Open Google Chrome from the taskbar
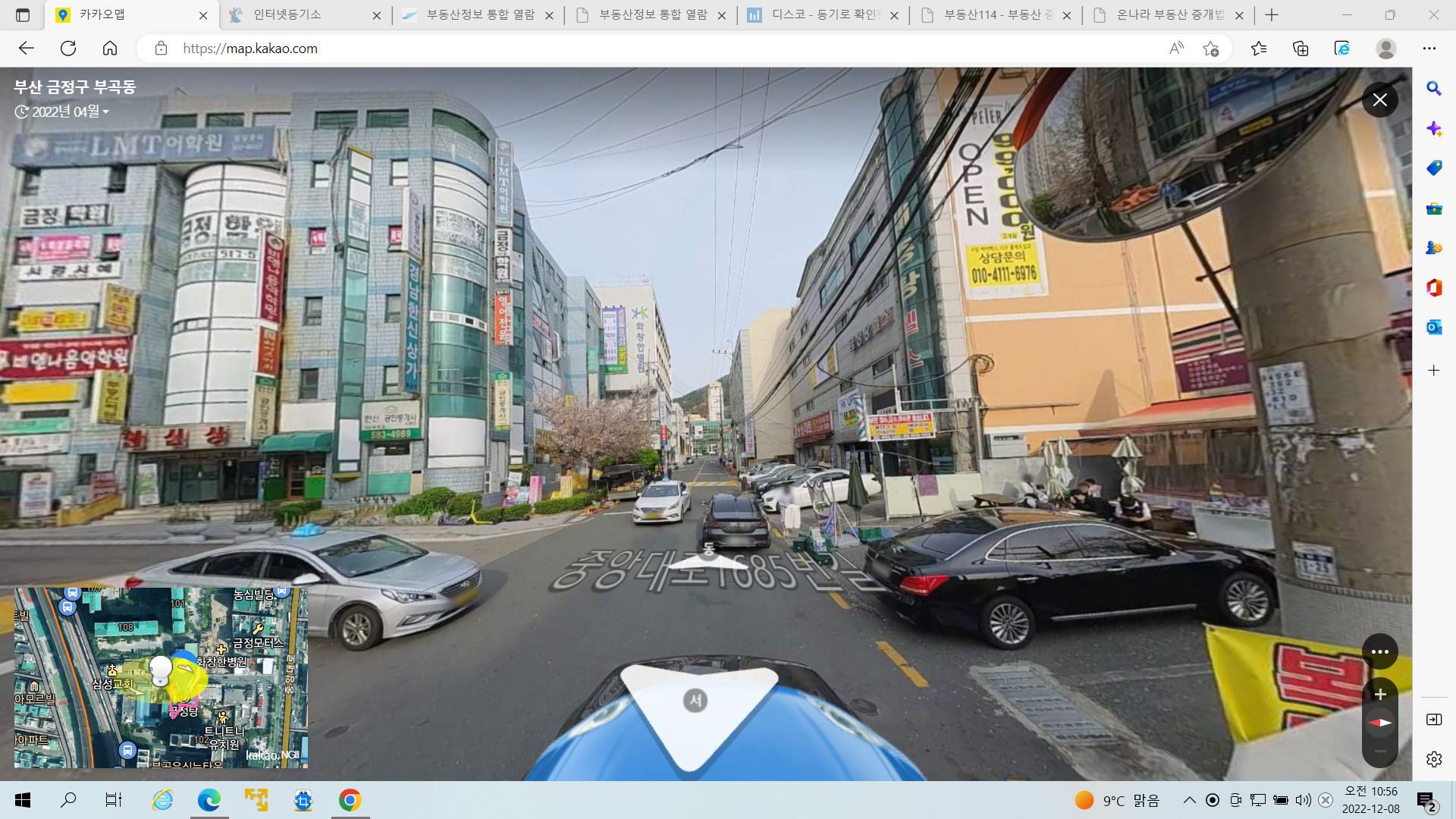 350,800
